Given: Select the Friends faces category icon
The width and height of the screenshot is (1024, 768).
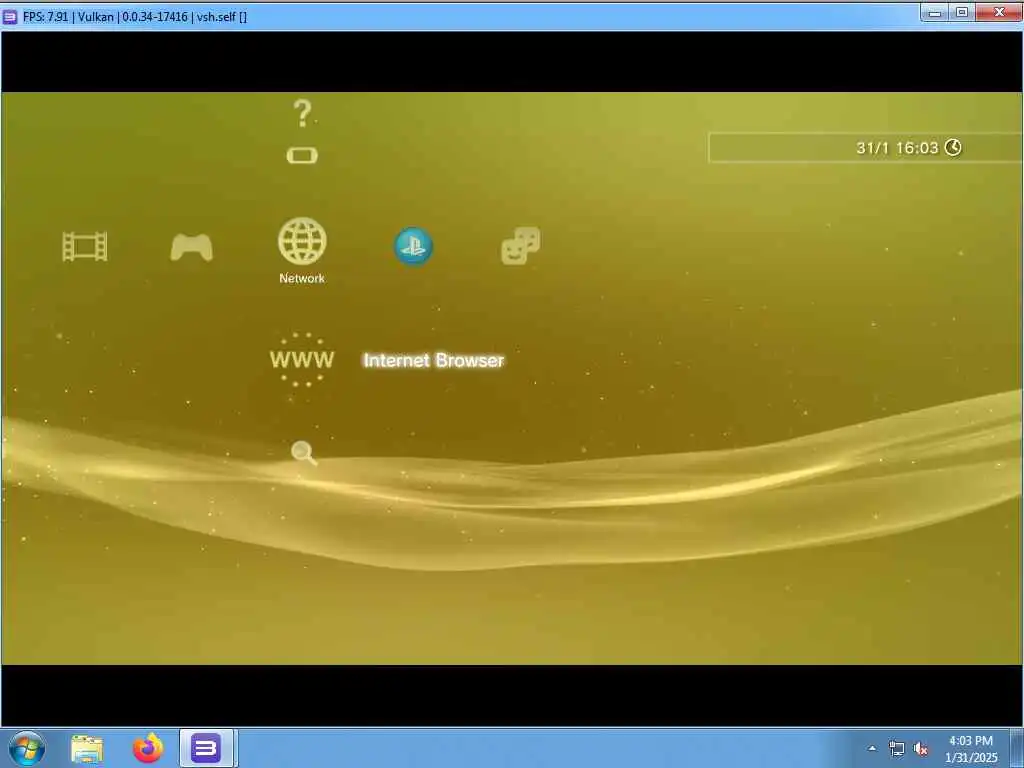Looking at the screenshot, I should click(x=520, y=246).
